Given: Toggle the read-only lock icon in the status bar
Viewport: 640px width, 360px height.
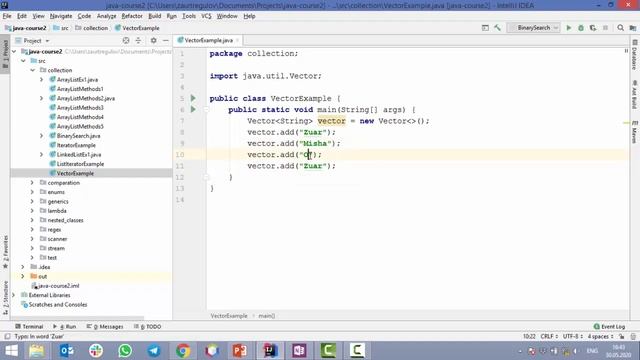Looking at the screenshot, I should 621,336.
